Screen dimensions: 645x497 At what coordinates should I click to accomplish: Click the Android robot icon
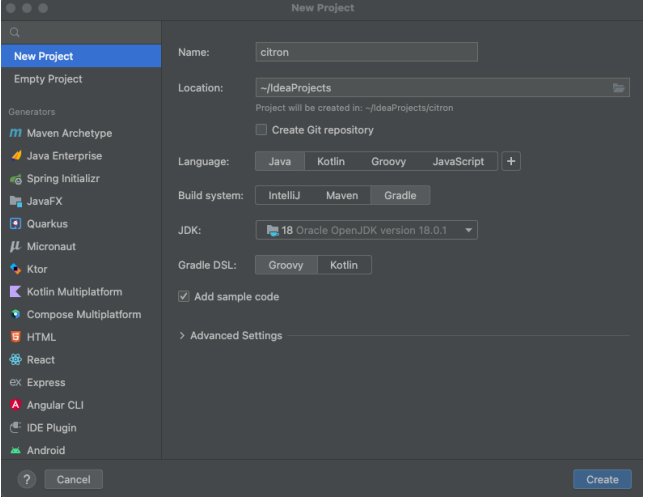[x=16, y=450]
